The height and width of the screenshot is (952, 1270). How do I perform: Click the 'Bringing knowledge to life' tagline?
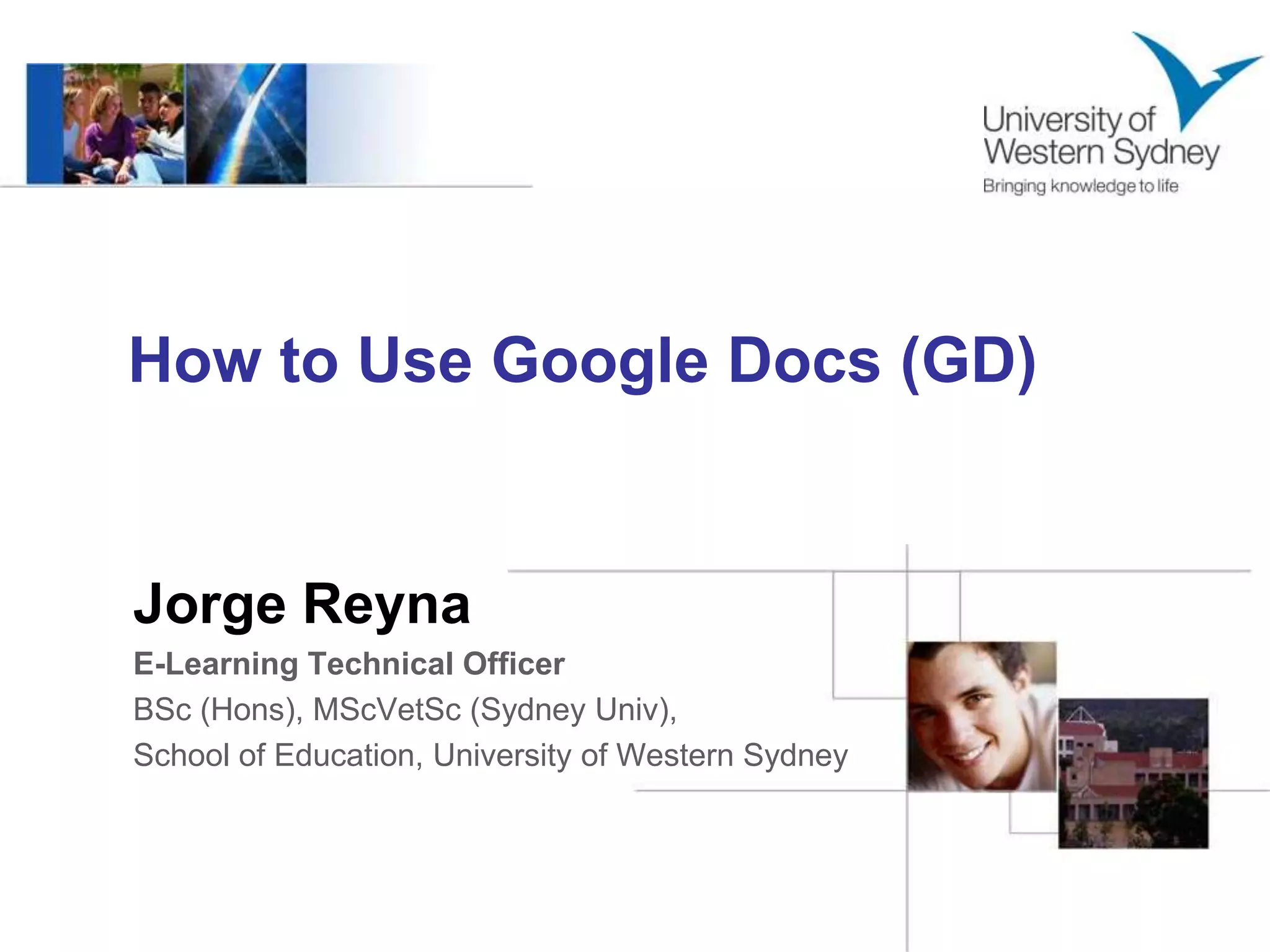(1080, 186)
